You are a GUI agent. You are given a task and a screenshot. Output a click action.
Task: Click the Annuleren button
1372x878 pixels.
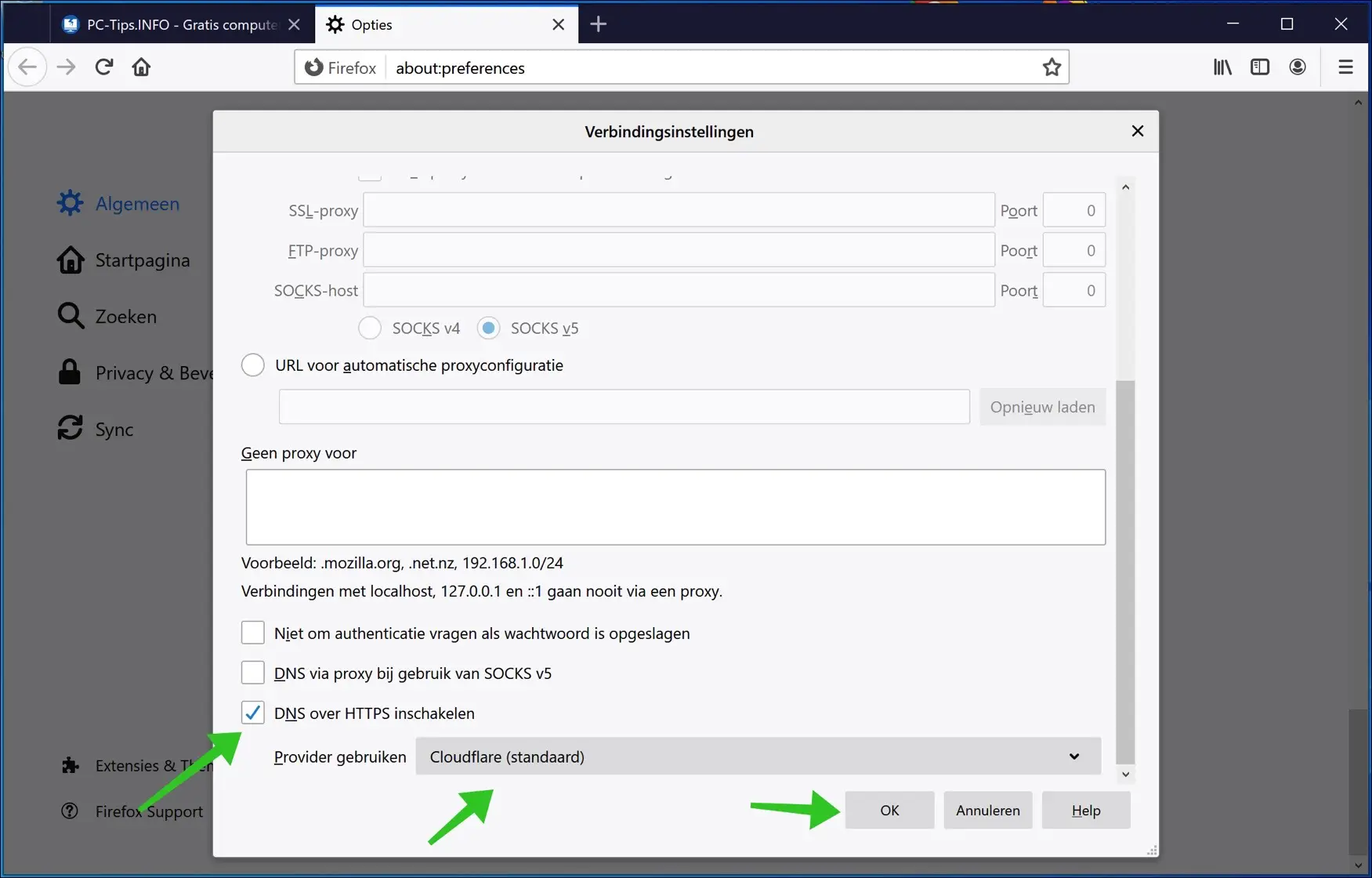click(x=988, y=810)
